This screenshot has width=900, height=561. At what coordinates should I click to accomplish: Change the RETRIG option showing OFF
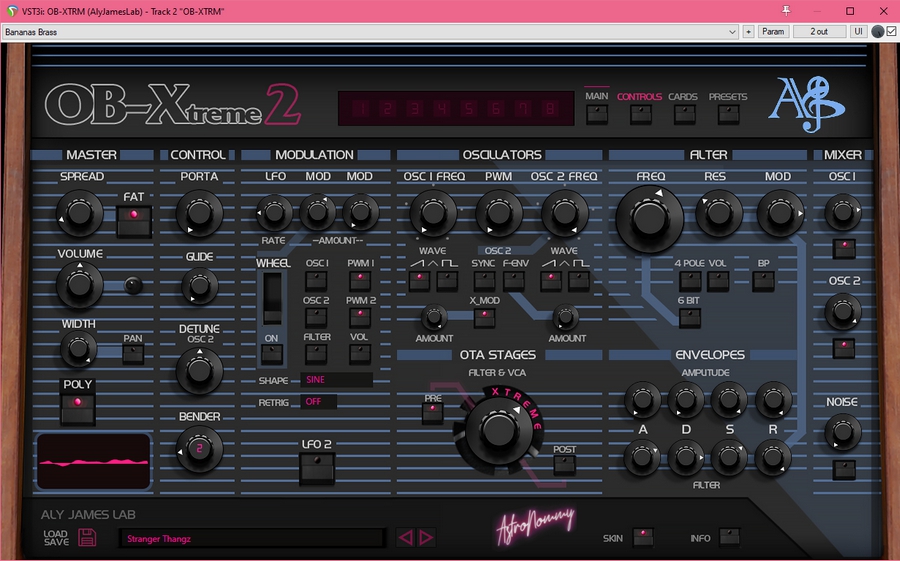click(x=319, y=402)
